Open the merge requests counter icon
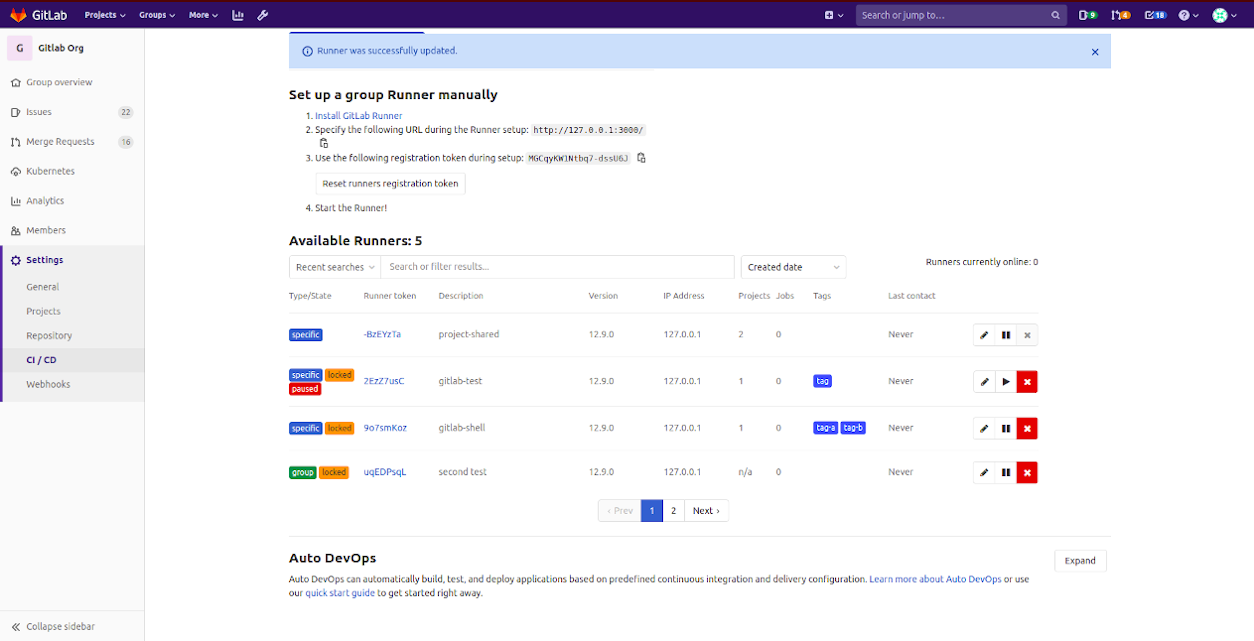The width and height of the screenshot is (1254, 641). (x=1122, y=15)
